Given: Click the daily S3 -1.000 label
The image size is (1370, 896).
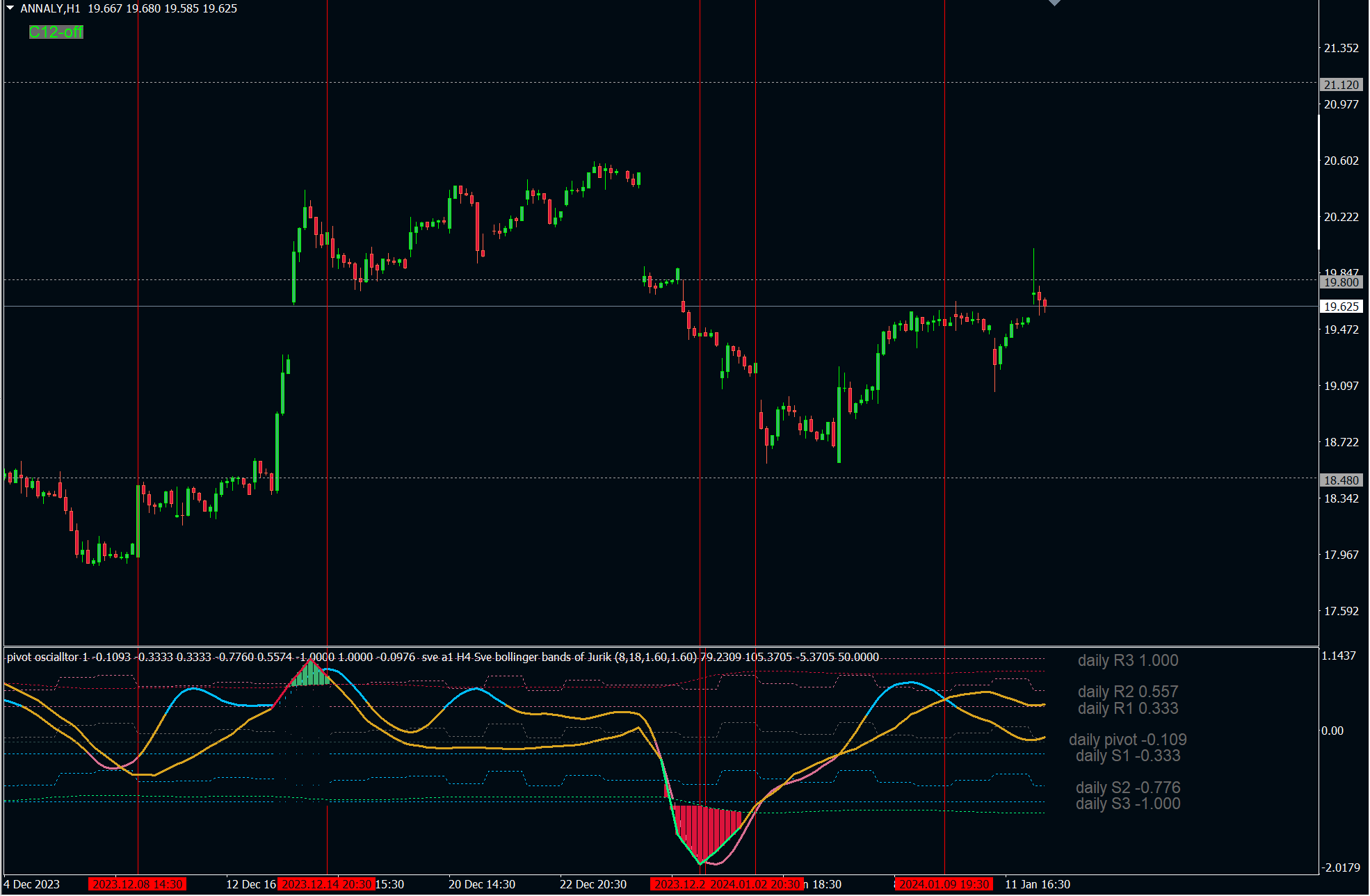Looking at the screenshot, I should [x=1127, y=804].
